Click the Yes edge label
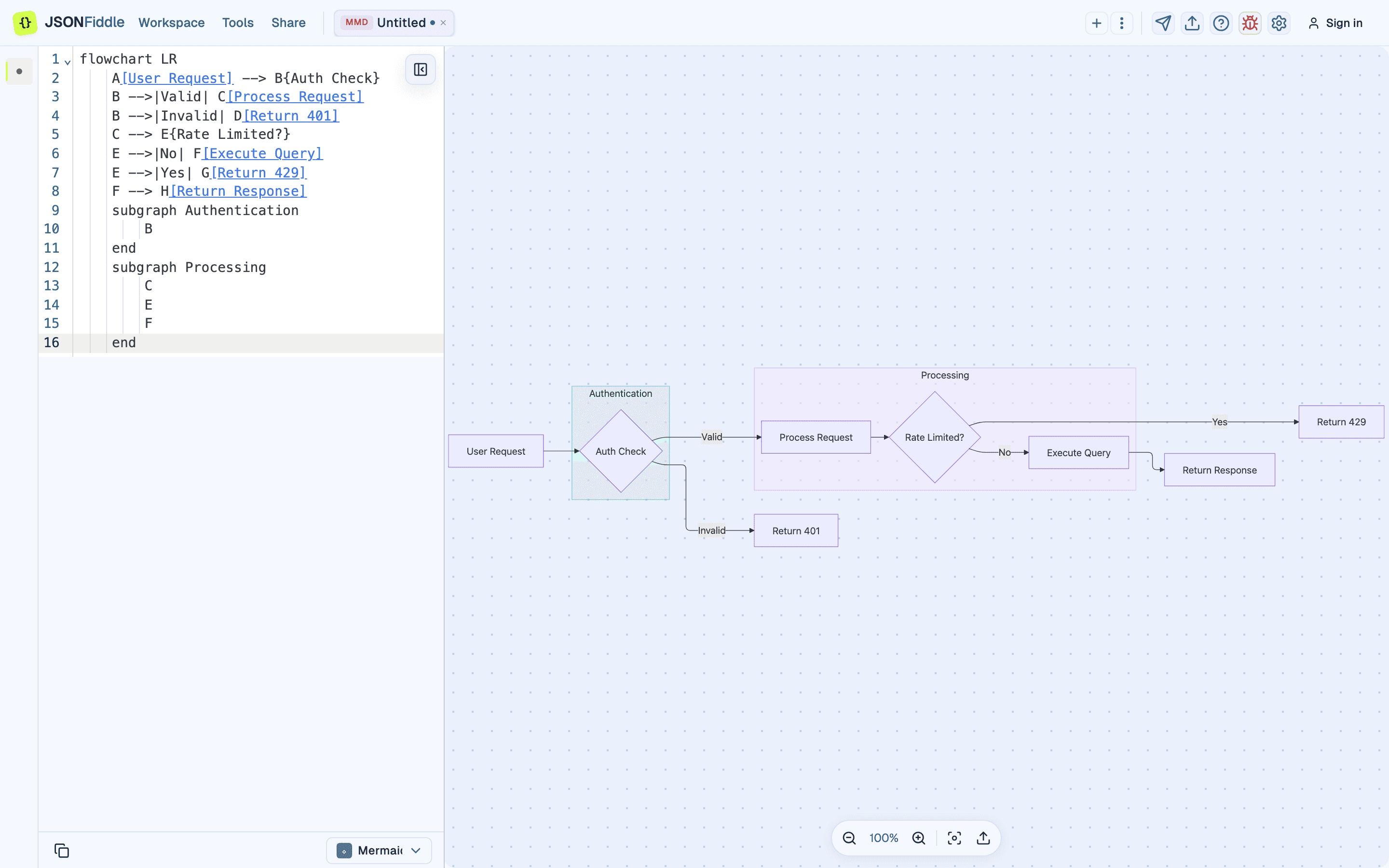This screenshot has width=1389, height=868. (1220, 422)
